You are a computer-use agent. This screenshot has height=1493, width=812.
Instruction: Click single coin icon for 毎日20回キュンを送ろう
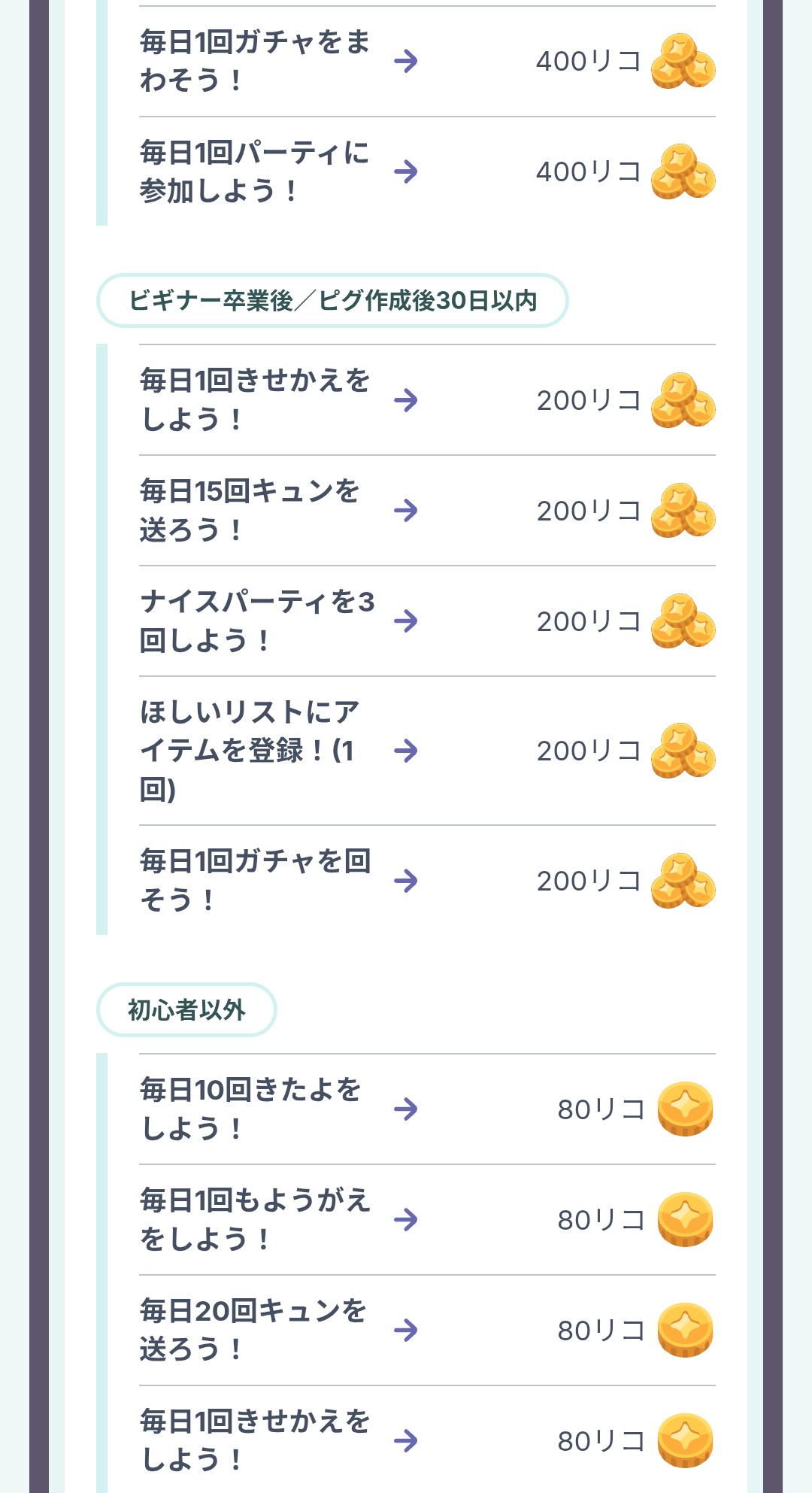pyautogui.click(x=685, y=1330)
